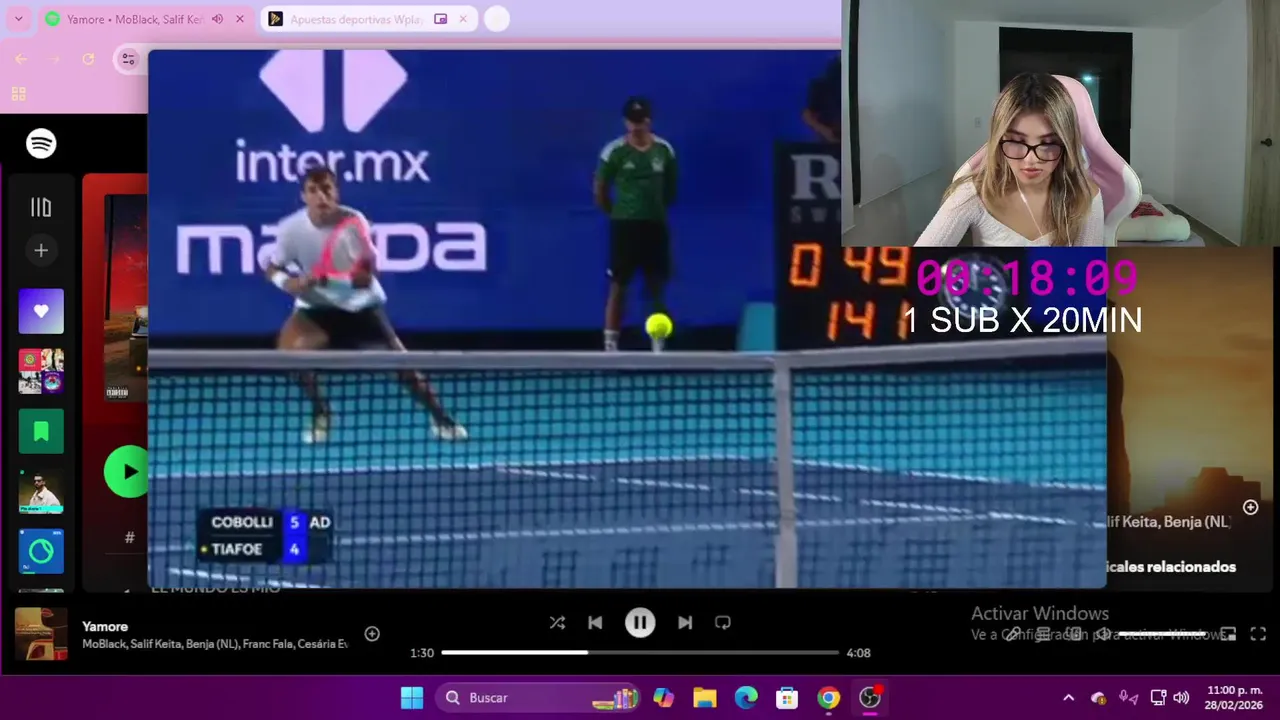Seek within the song progress bar

click(x=640, y=652)
